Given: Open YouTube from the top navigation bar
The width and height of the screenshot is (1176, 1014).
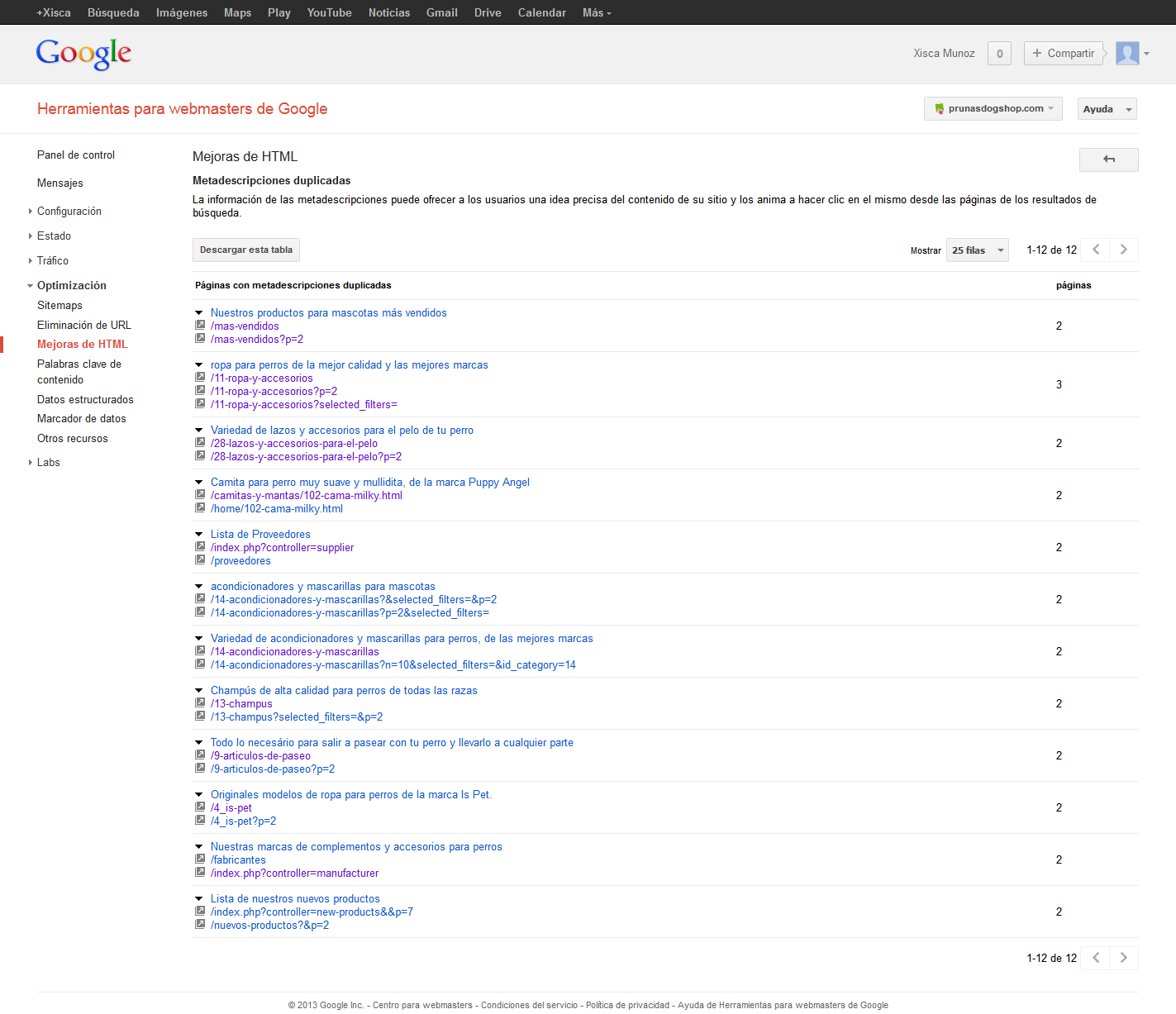Looking at the screenshot, I should 330,12.
